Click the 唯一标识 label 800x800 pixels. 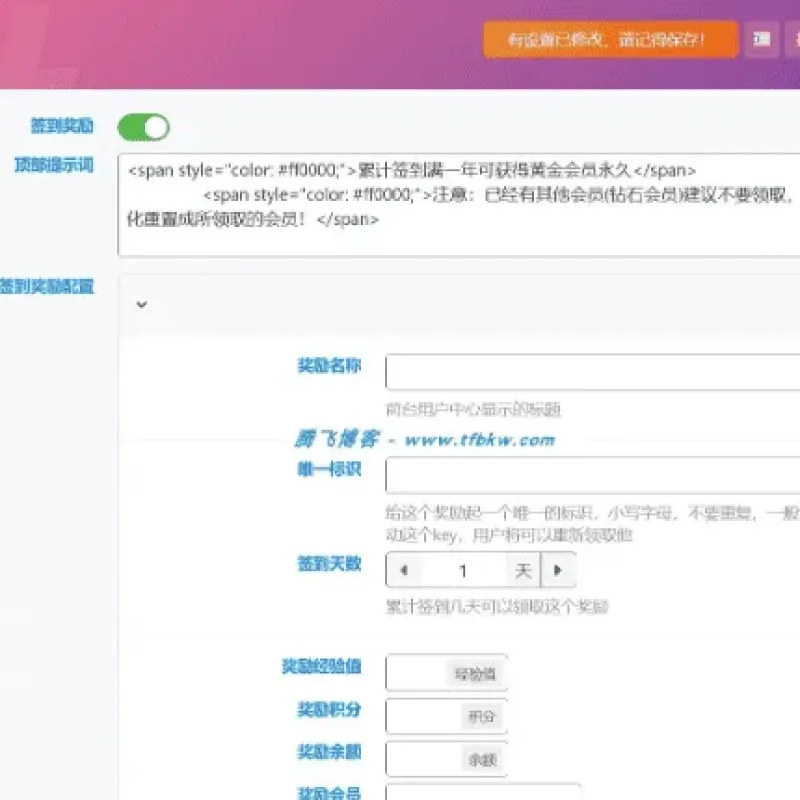[329, 469]
